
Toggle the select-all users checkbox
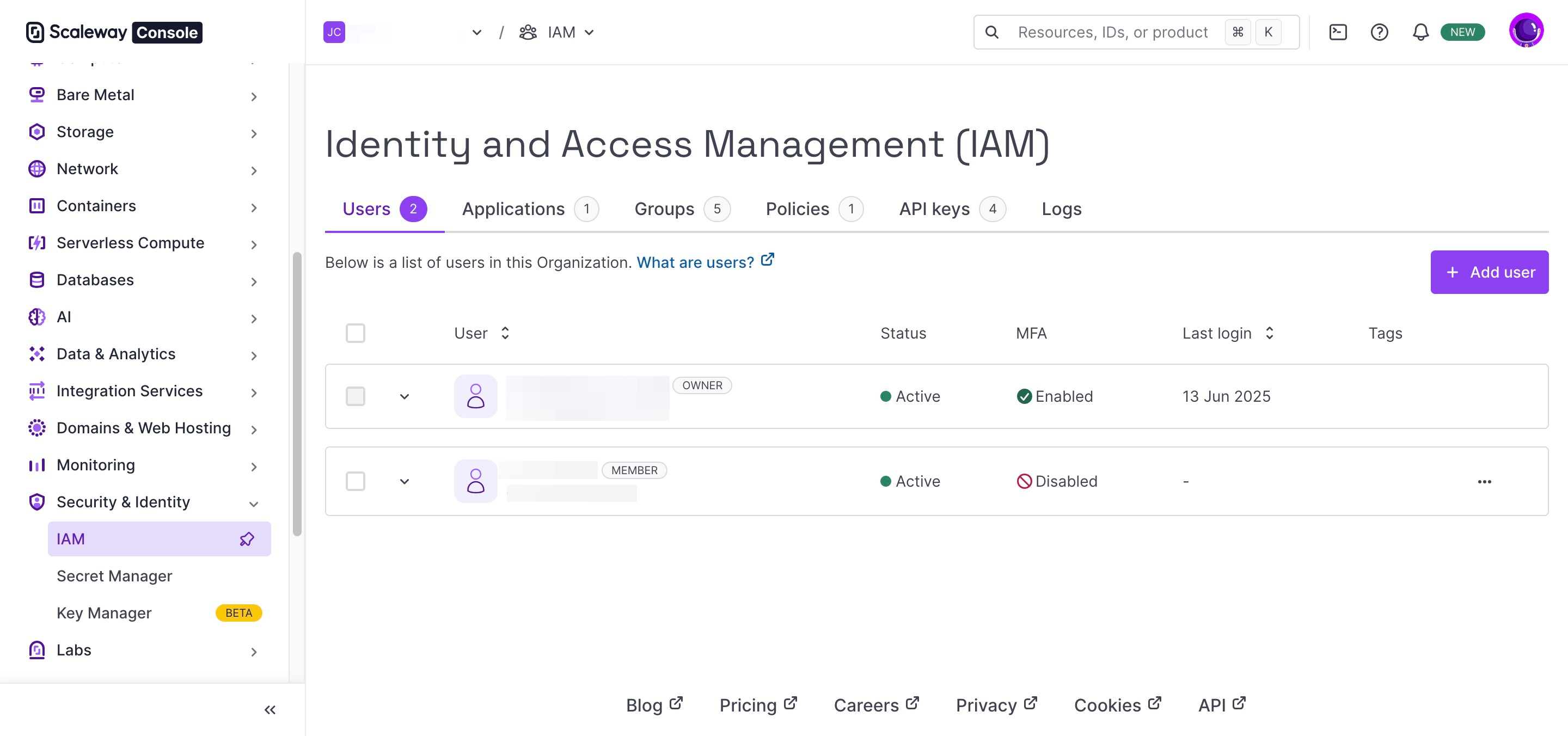coord(356,333)
